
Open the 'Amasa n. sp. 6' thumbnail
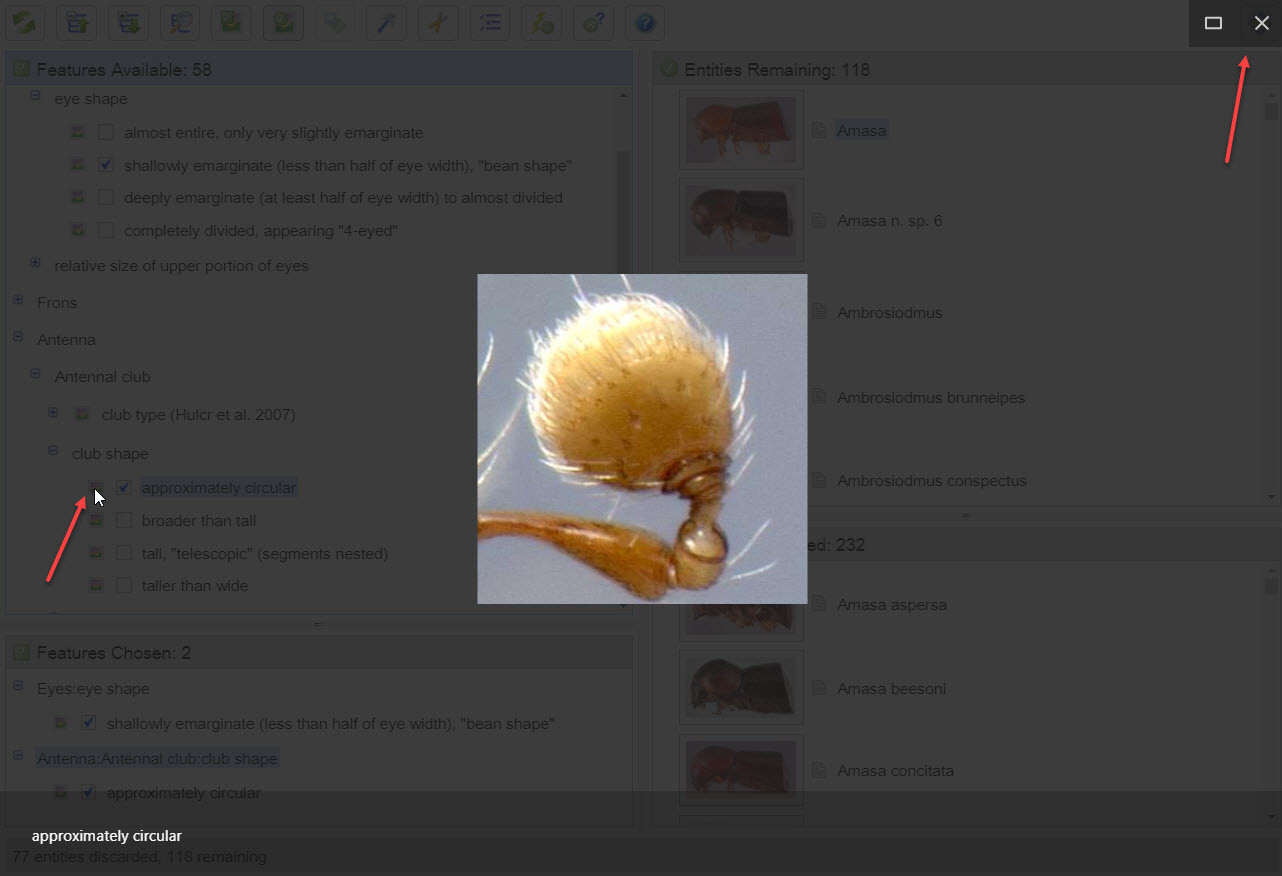pos(741,220)
